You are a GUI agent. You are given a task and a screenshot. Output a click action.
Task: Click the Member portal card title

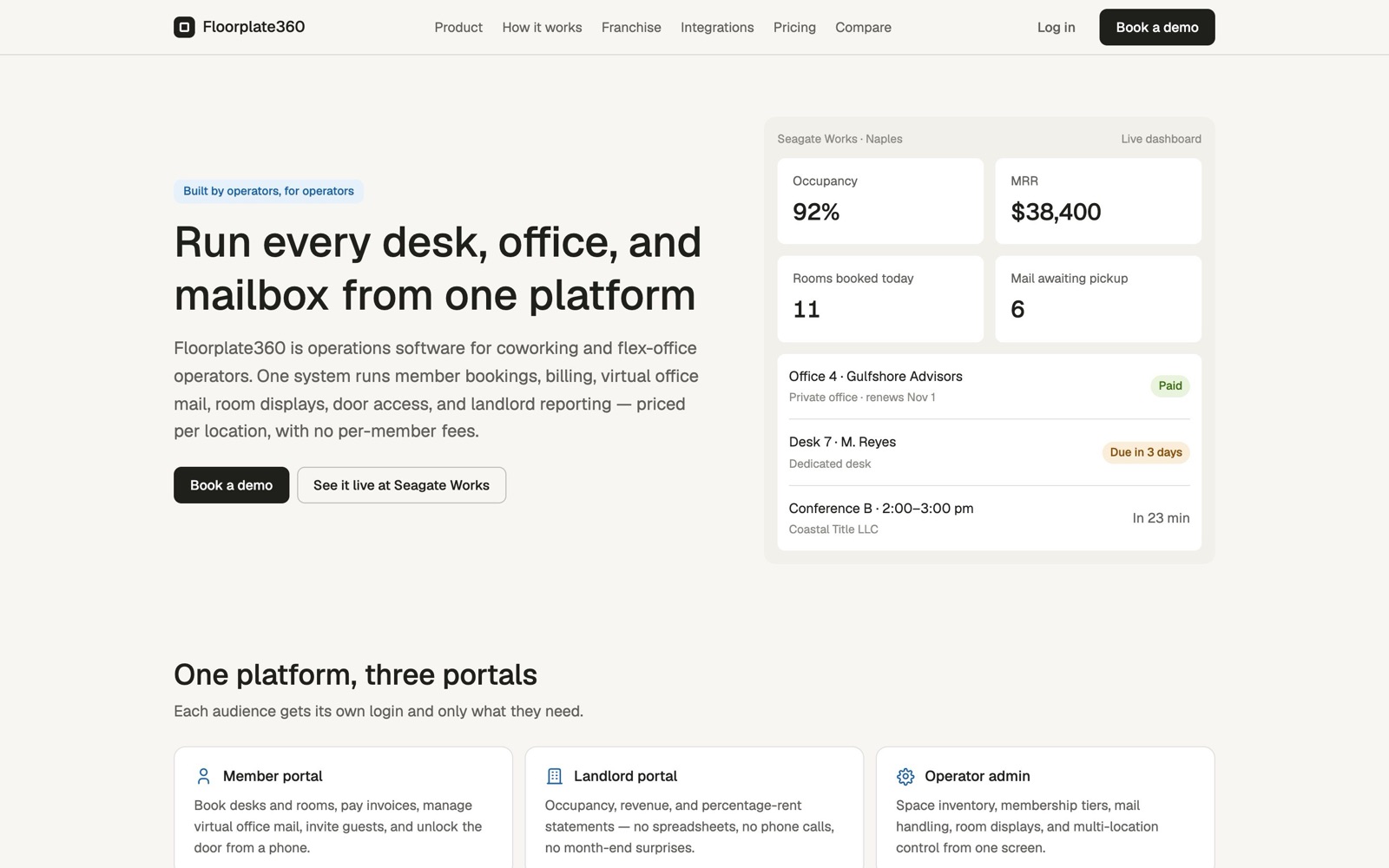click(273, 776)
